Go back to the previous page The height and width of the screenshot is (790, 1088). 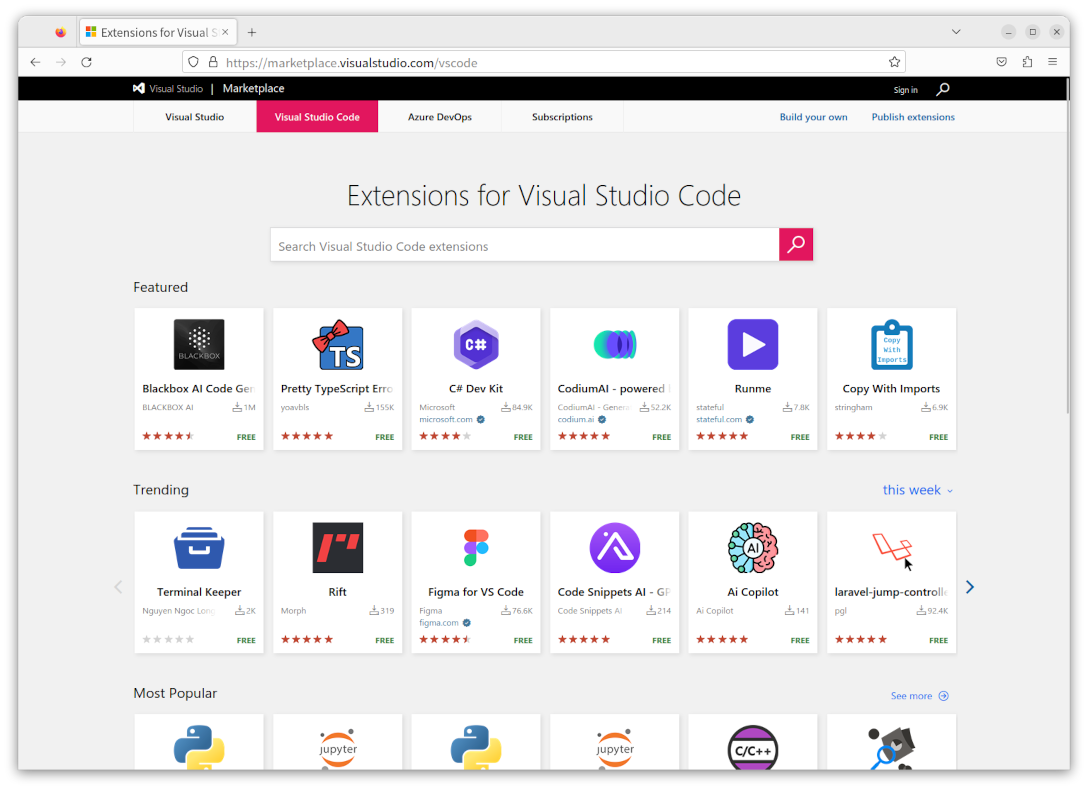35,62
